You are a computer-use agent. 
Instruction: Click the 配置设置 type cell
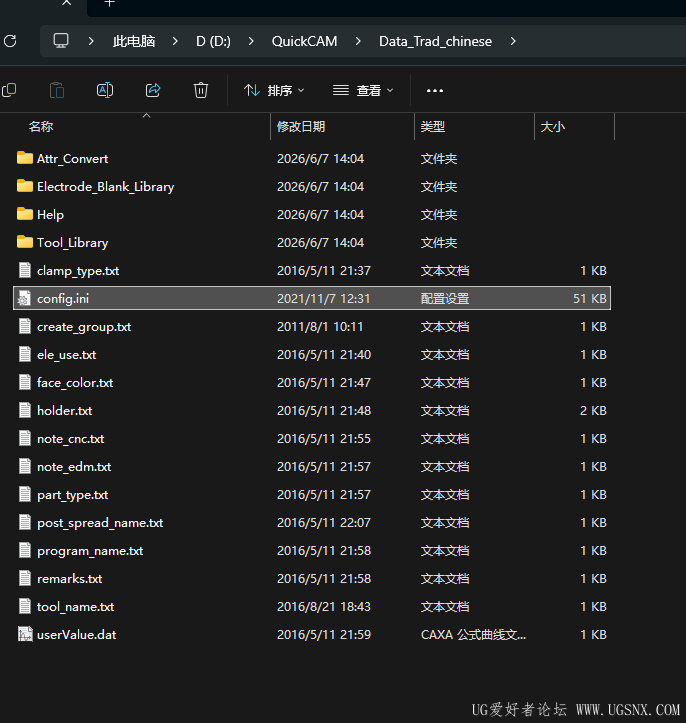pyautogui.click(x=445, y=299)
